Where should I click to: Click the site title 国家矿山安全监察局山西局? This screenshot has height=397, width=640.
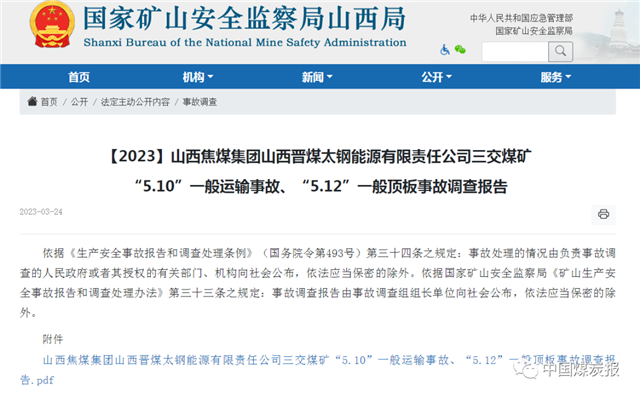click(244, 19)
